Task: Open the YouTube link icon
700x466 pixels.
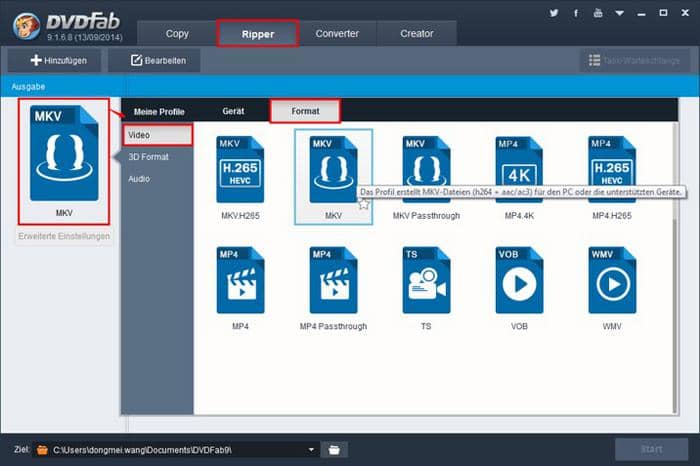Action: click(598, 13)
